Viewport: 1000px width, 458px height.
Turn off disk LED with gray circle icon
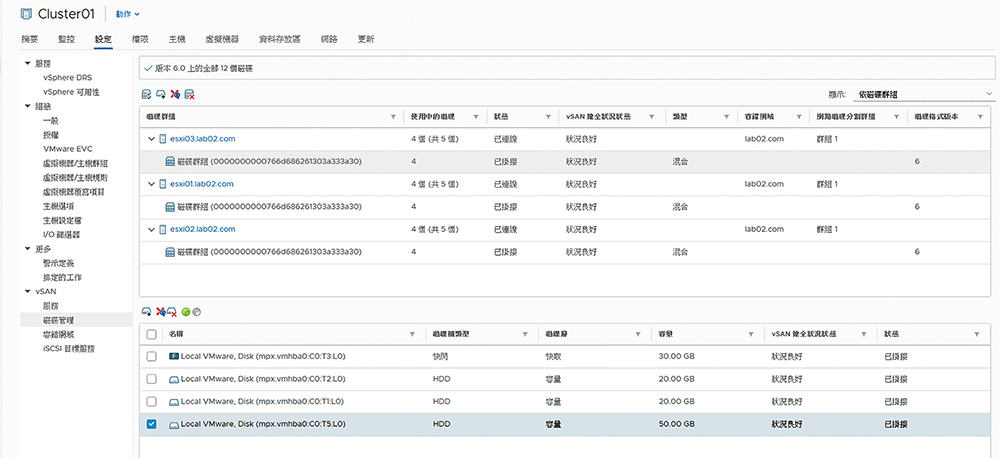196,312
